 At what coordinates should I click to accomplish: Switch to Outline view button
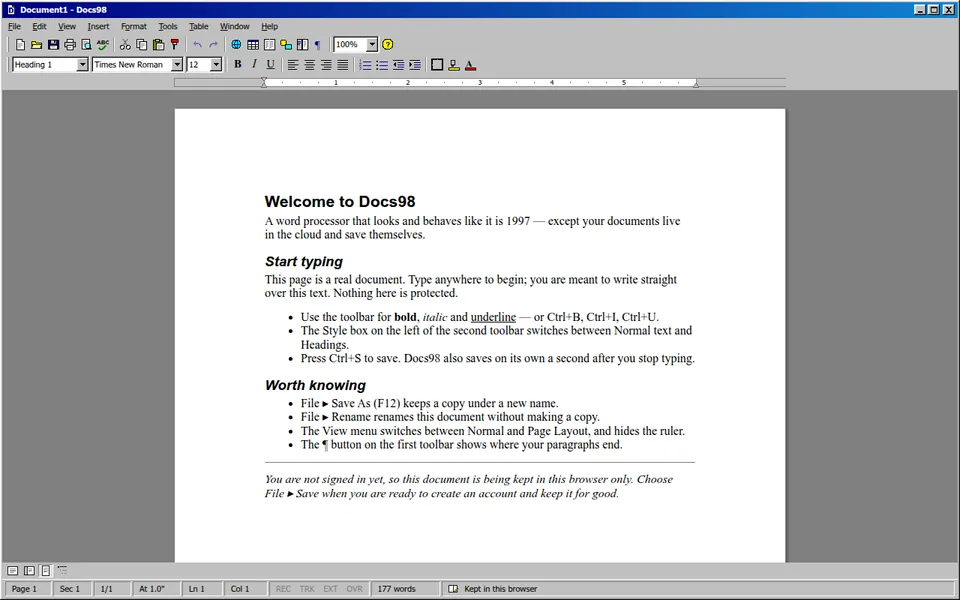tap(62, 571)
